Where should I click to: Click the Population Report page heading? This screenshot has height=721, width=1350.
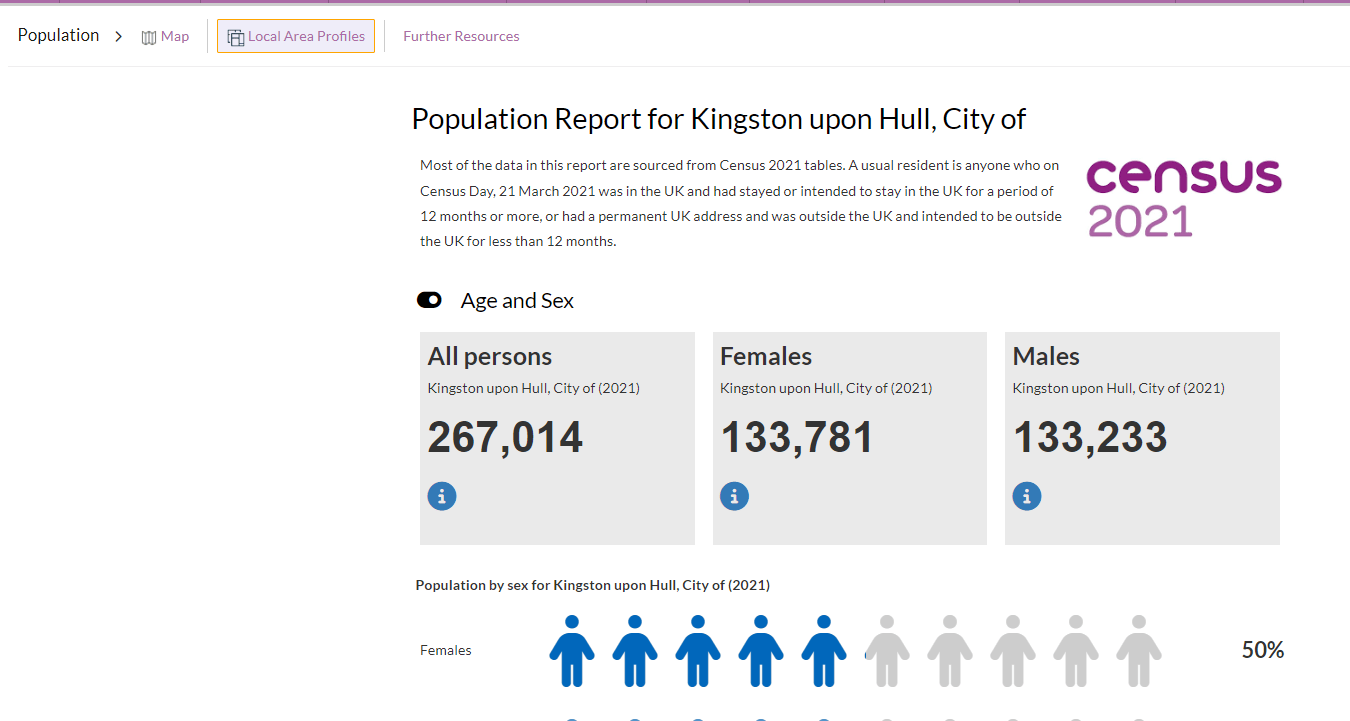pyautogui.click(x=718, y=119)
